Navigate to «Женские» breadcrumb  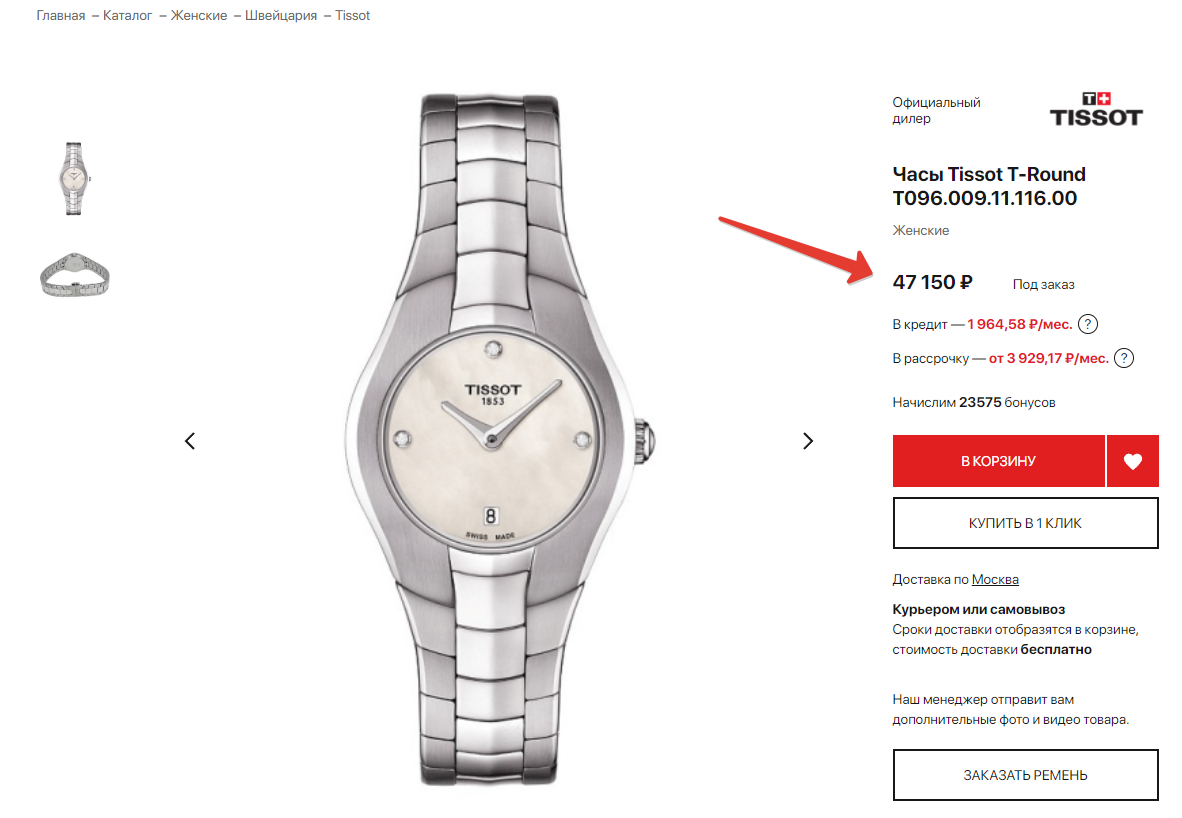[197, 16]
